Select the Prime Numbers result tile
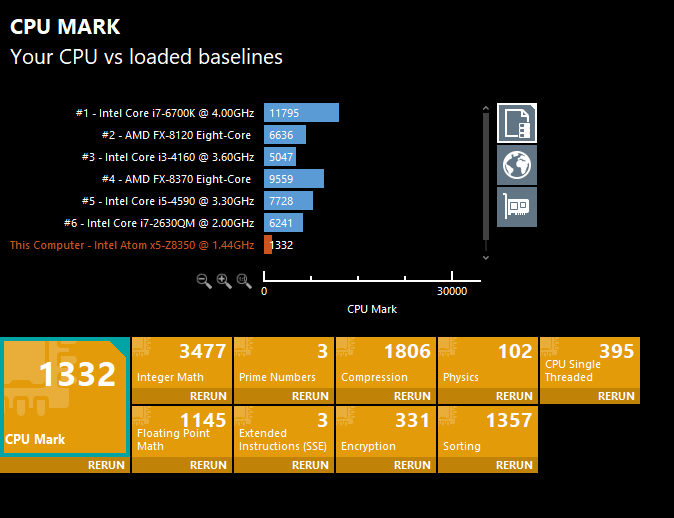Viewport: 674px width, 518px height. (x=284, y=363)
